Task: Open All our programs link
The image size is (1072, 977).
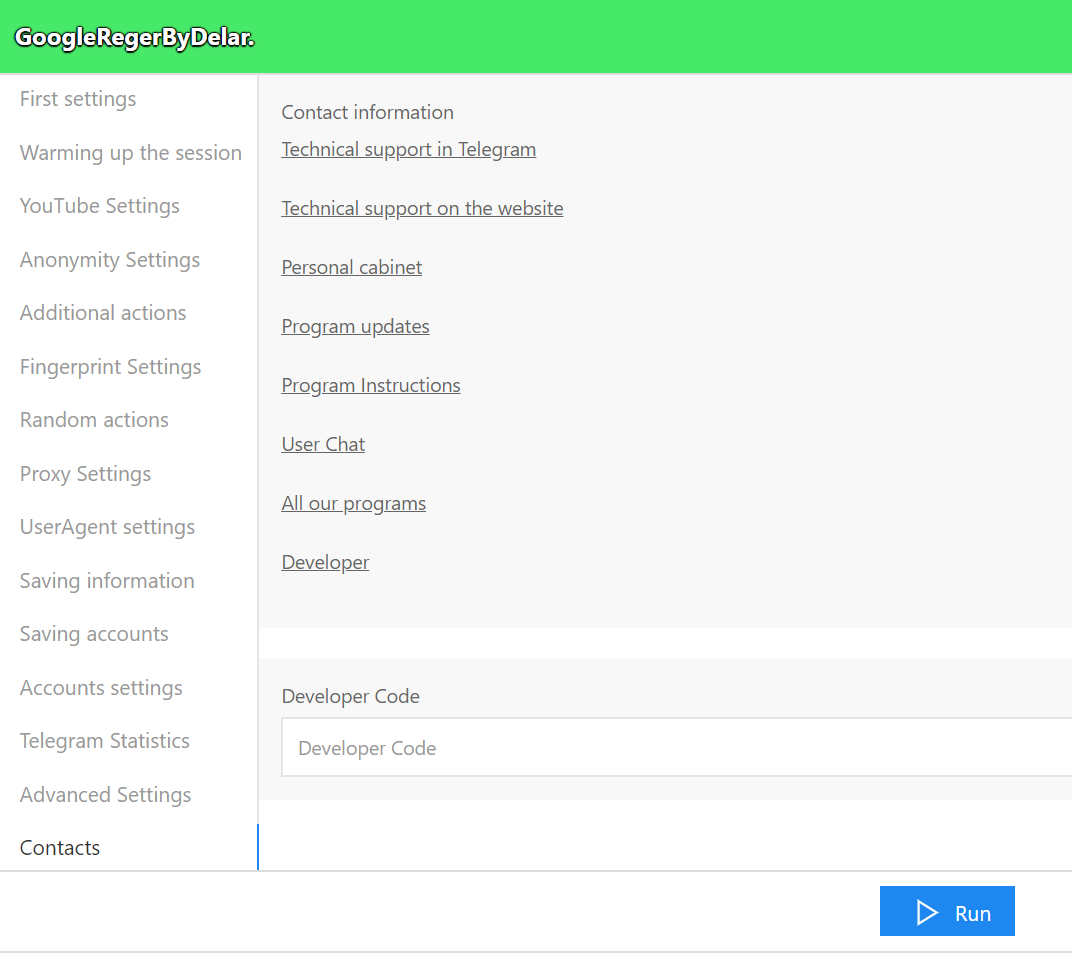Action: [x=354, y=504]
